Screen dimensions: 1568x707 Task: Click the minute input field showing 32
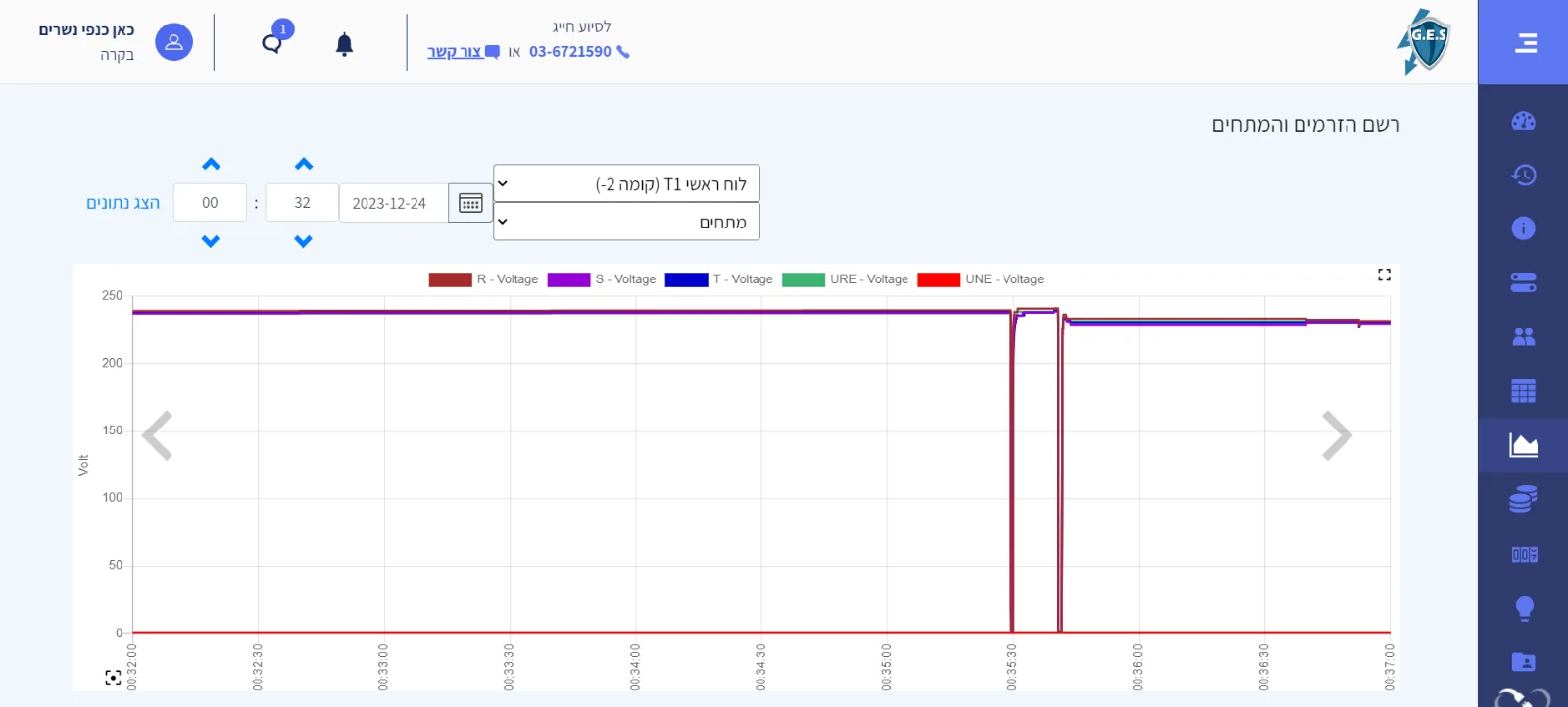302,203
